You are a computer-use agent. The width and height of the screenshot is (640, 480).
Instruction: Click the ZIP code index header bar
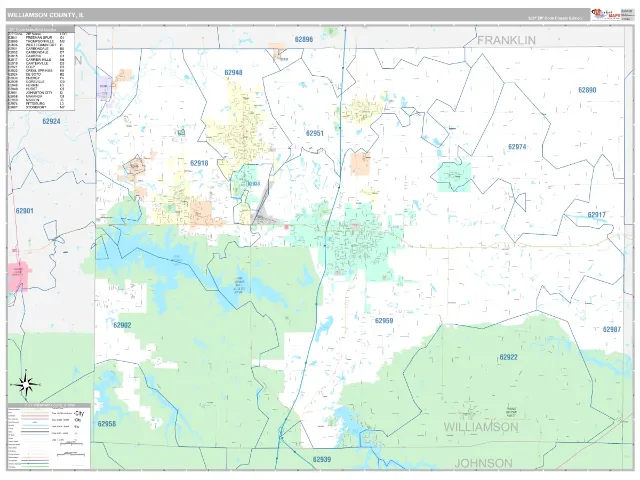41,29
